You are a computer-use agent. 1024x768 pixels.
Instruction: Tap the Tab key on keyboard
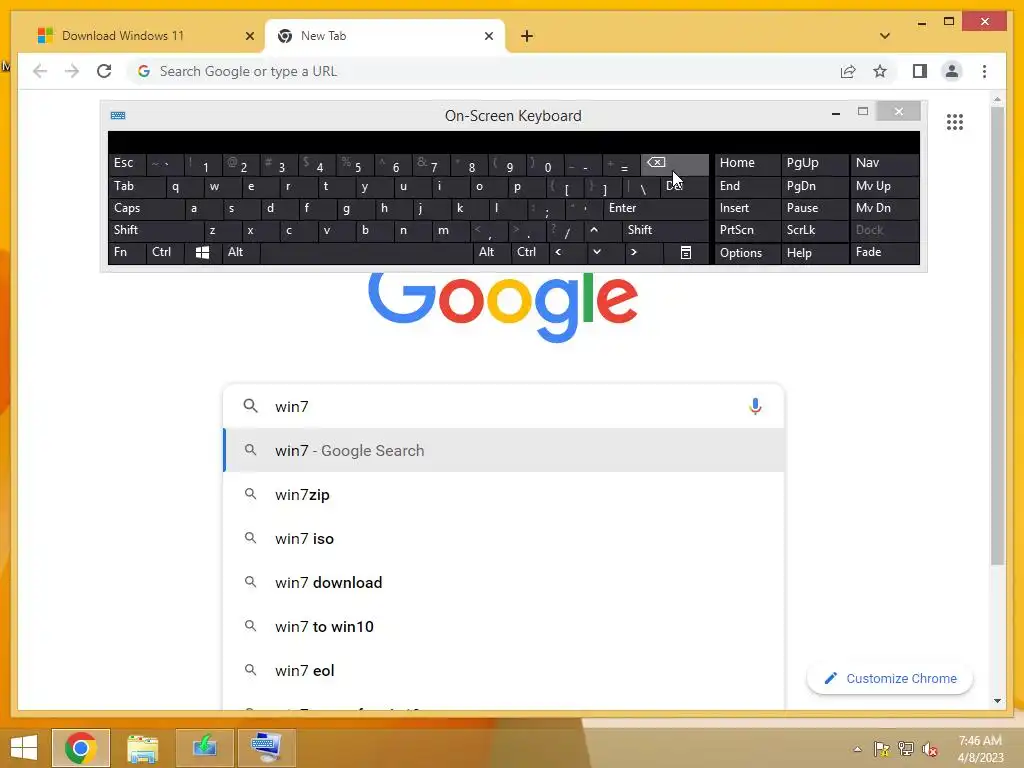[136, 186]
